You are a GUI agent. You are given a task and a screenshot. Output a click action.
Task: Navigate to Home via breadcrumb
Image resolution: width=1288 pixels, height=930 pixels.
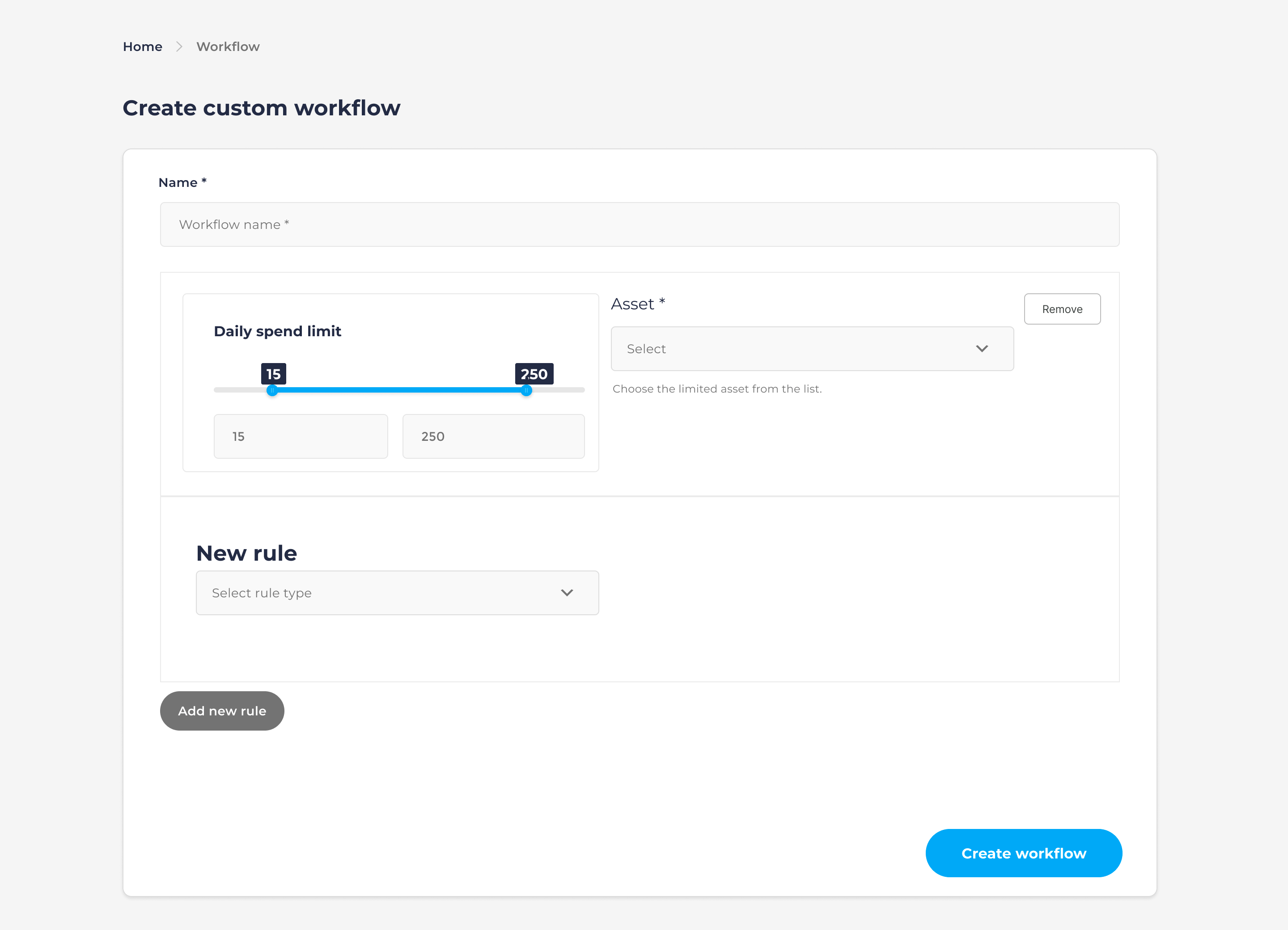click(142, 46)
